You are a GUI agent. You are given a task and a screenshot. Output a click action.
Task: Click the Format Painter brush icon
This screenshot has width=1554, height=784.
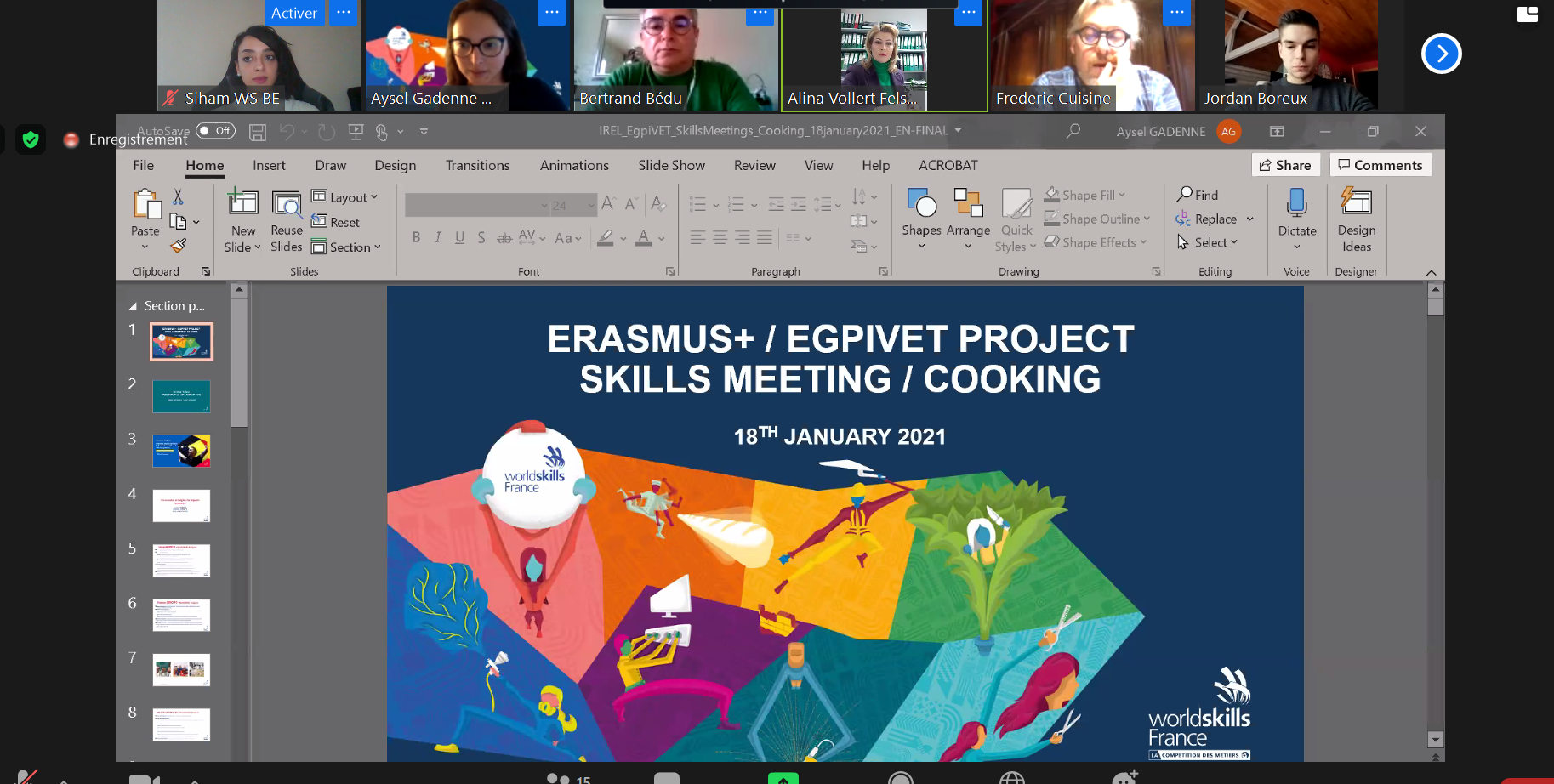(178, 246)
